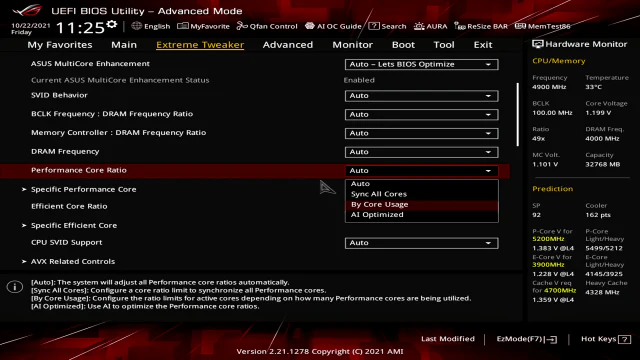Click the settings list scrollbar
This screenshot has height=360, width=640.
(518, 115)
